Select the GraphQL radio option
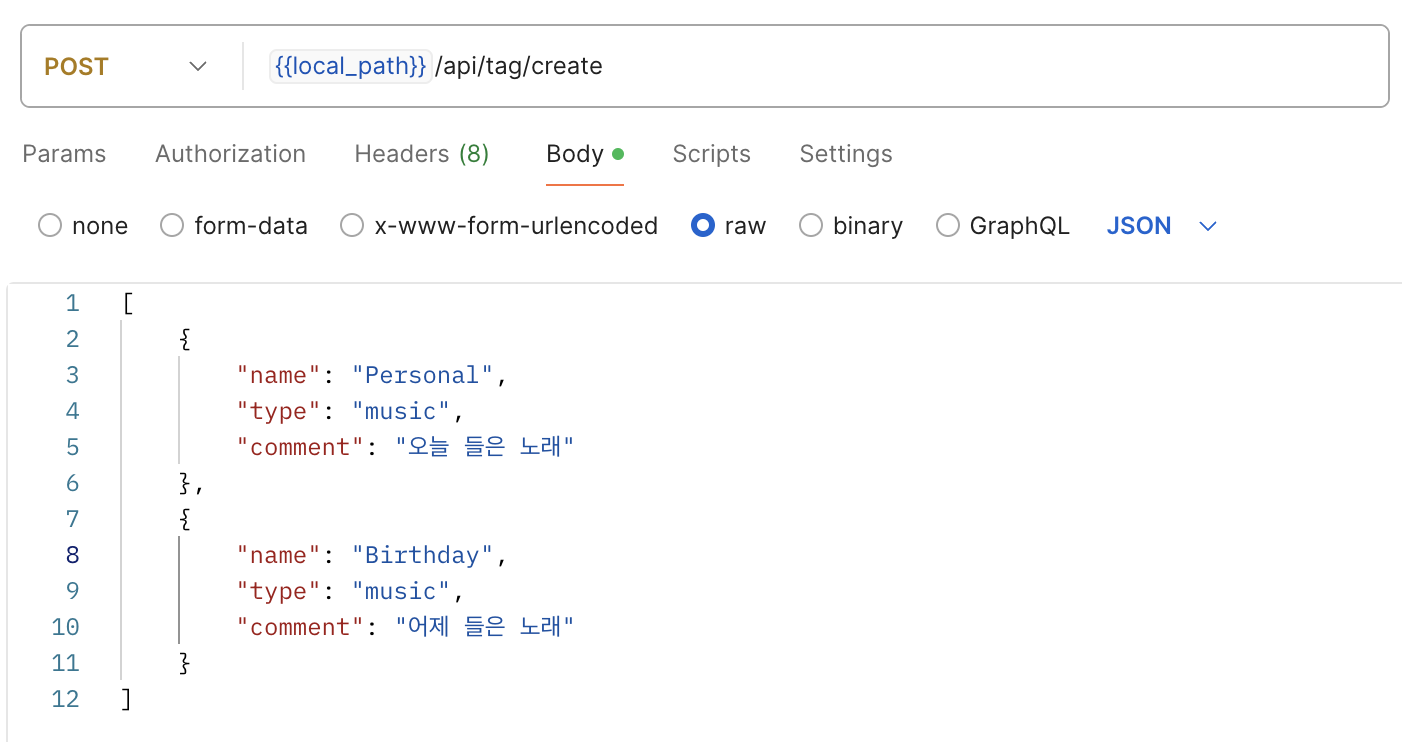 948,226
